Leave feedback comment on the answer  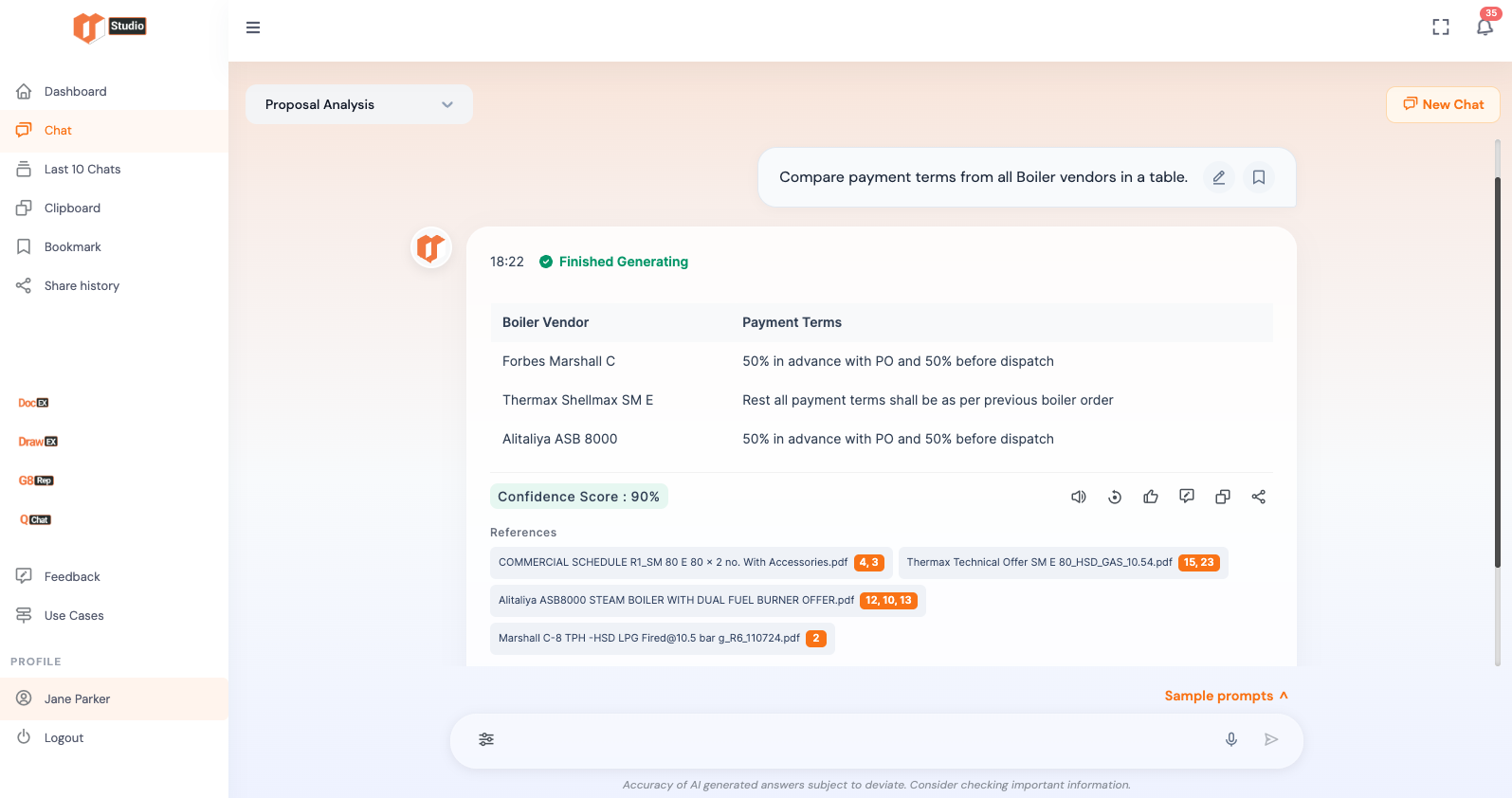click(1187, 497)
